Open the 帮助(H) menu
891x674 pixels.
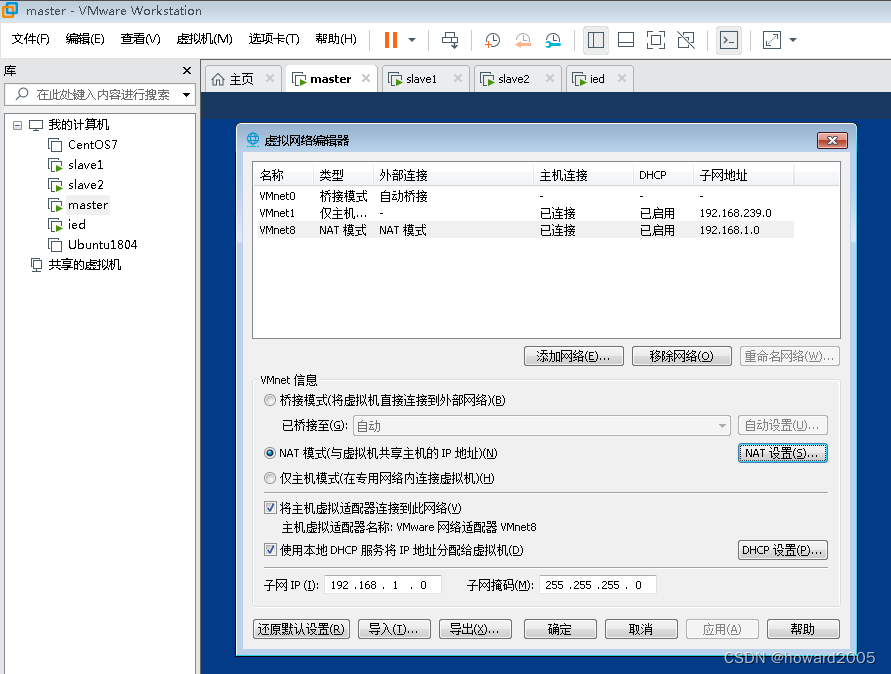click(336, 39)
